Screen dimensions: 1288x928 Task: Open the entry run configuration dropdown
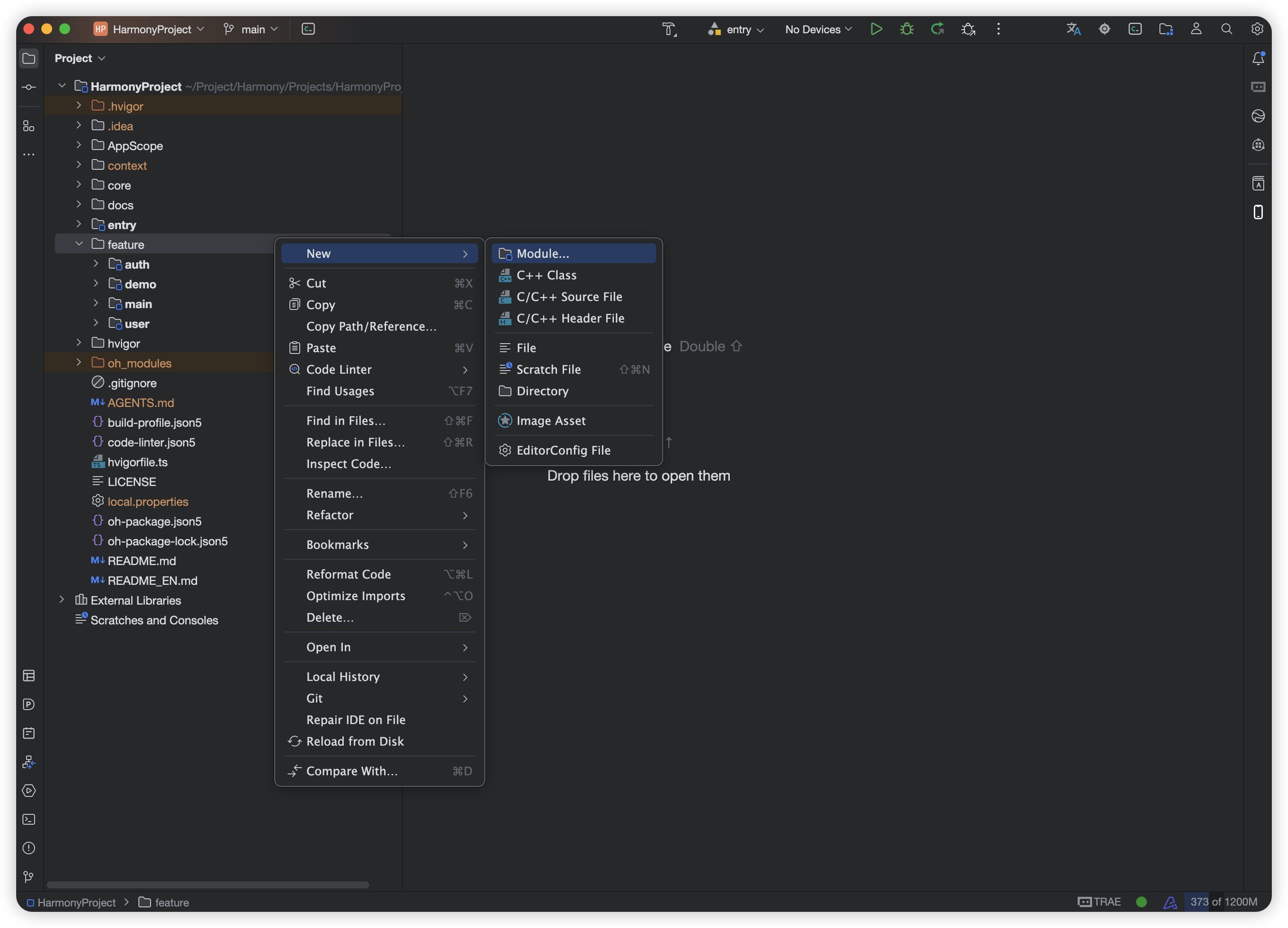tap(737, 29)
